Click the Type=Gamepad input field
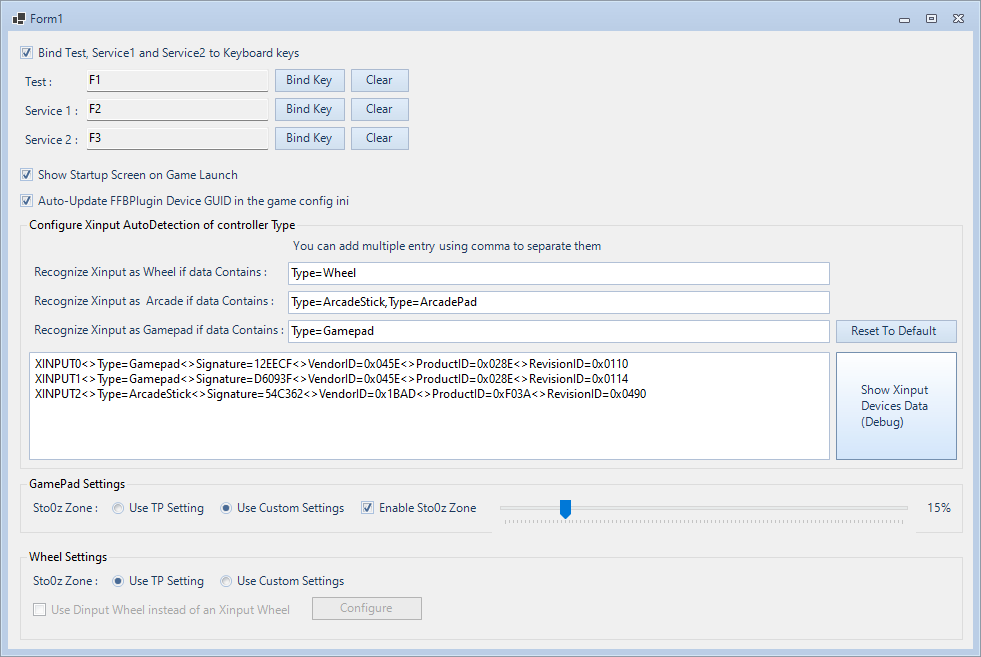This screenshot has height=657, width=981. pos(559,331)
